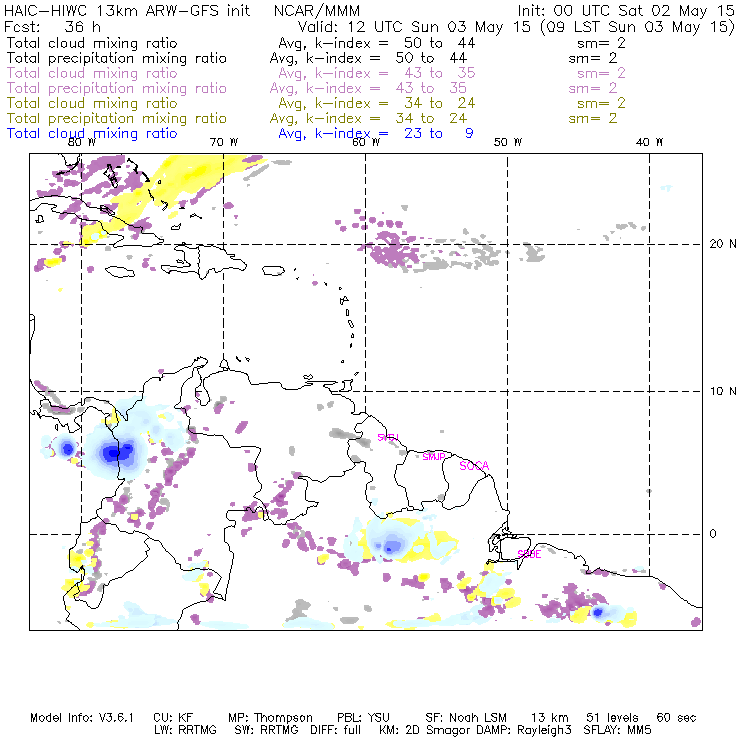Click the "60 sec" timestep text
The image size is (740, 740).
point(676,718)
